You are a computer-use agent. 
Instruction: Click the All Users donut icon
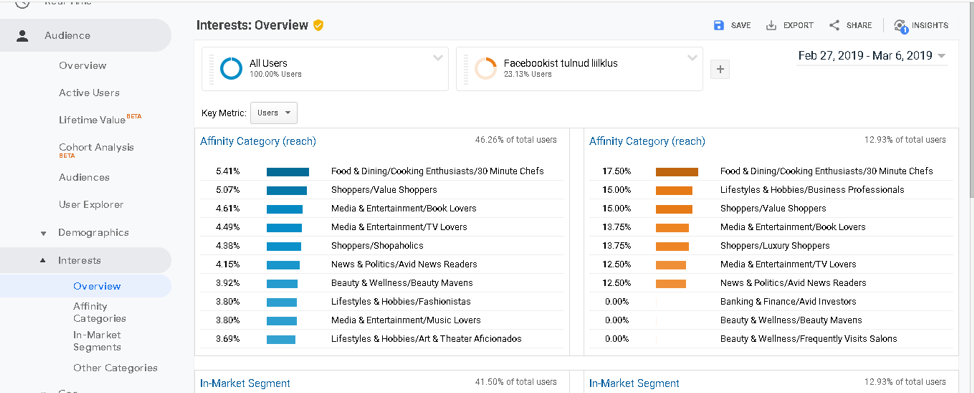point(231,68)
